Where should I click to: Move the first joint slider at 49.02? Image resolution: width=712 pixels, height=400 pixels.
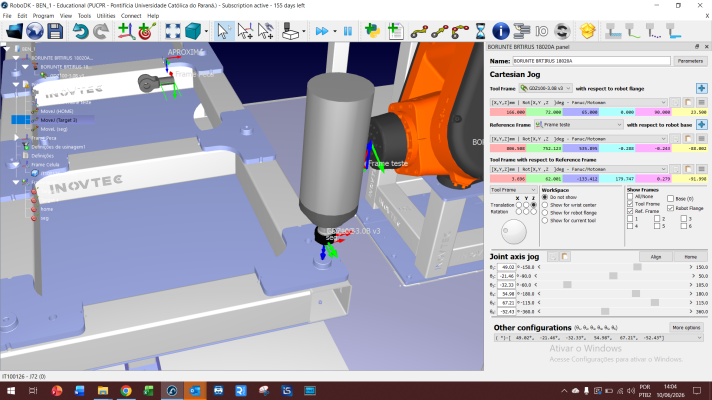(638, 267)
